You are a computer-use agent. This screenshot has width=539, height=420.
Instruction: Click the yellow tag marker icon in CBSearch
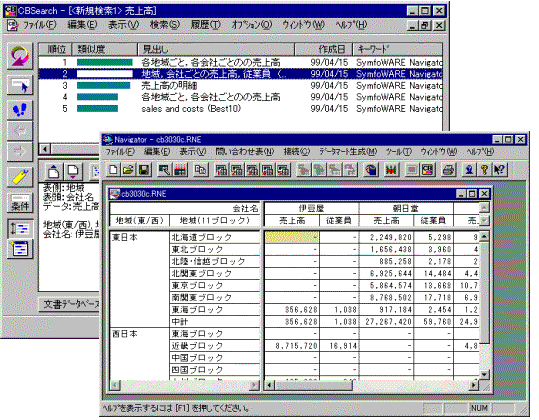pyautogui.click(x=20, y=177)
